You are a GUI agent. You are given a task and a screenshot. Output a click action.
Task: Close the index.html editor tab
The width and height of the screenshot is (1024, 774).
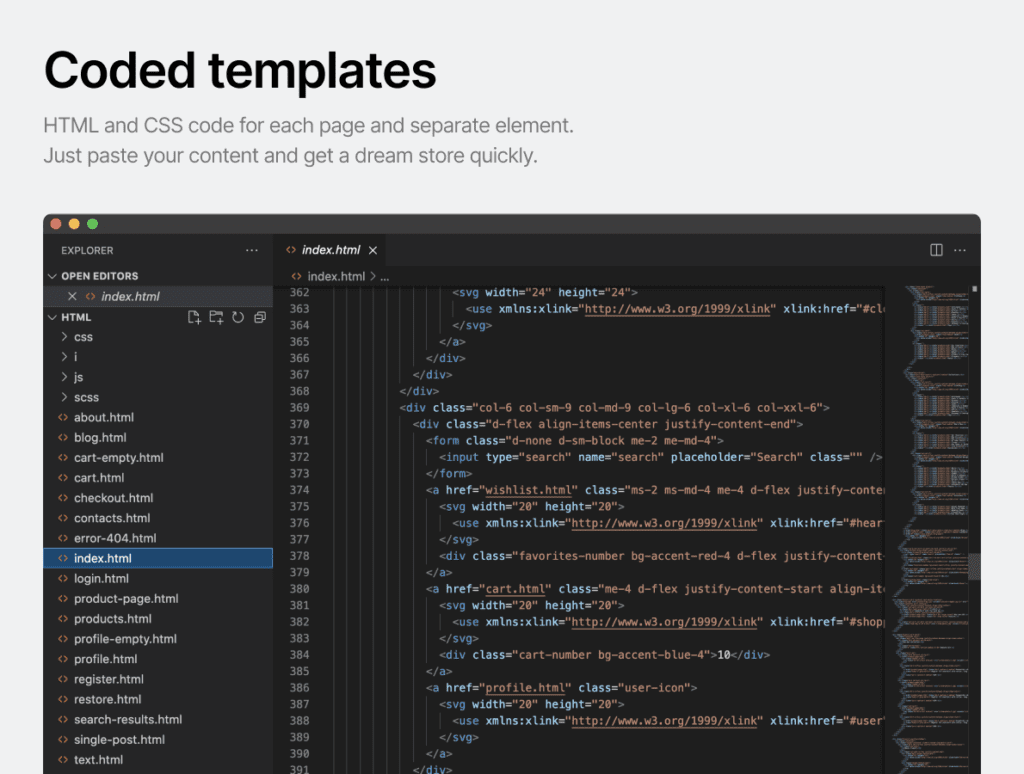coord(373,250)
